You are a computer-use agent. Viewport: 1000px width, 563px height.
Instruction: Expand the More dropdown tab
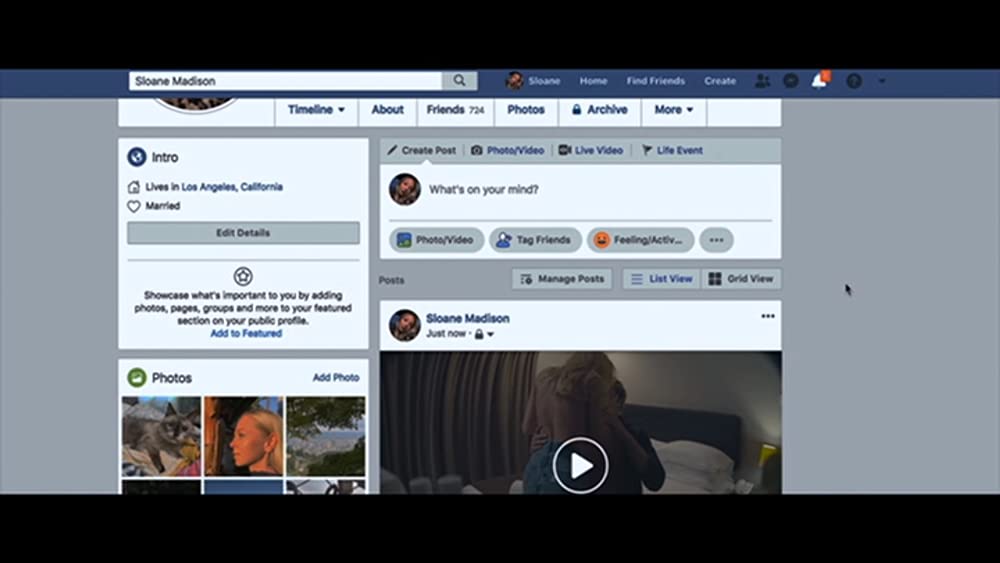click(x=674, y=110)
